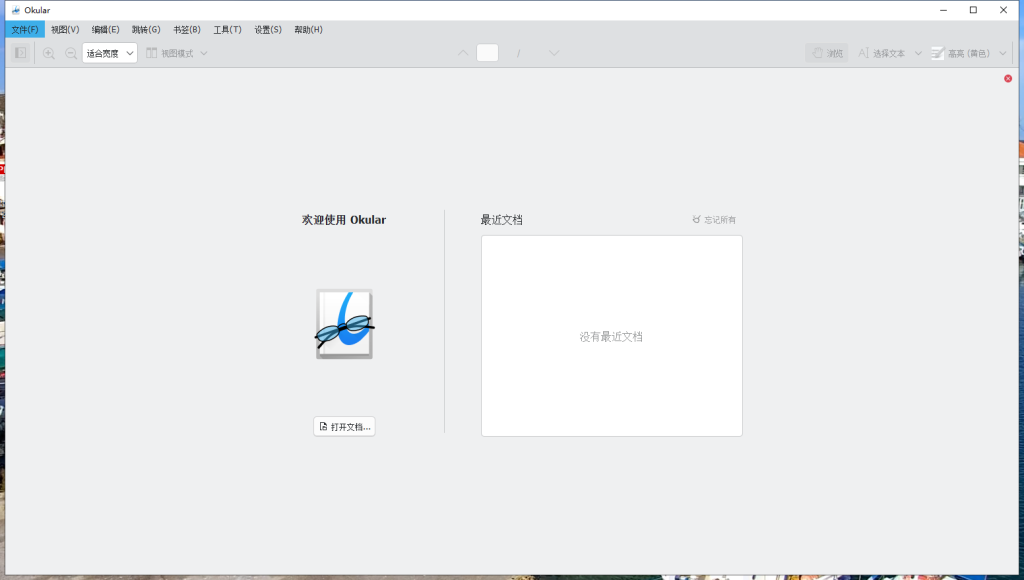Select the 选择文本 text selection tool
This screenshot has width=1024, height=580.
(881, 53)
